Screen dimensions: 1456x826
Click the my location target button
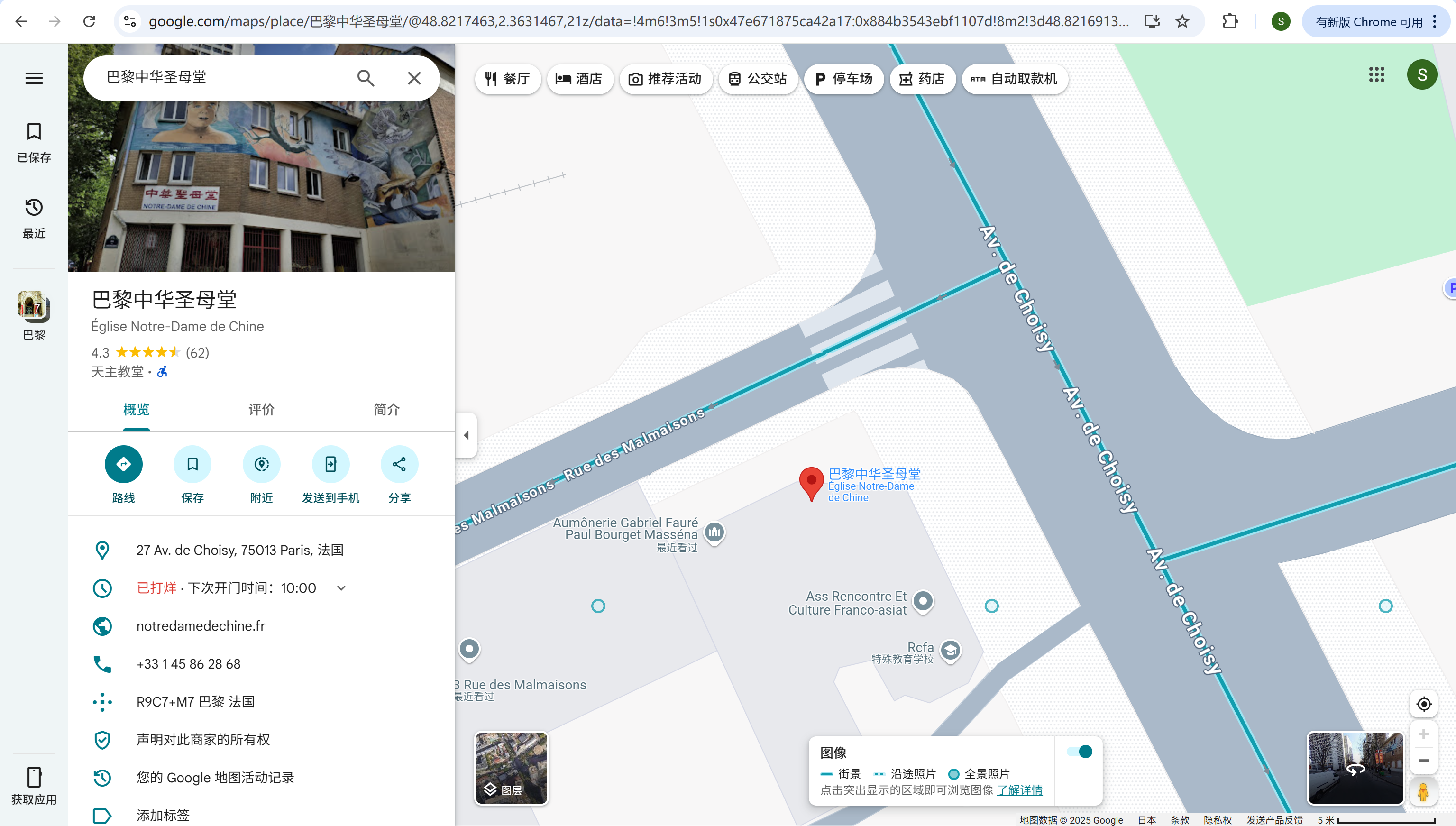tap(1424, 704)
